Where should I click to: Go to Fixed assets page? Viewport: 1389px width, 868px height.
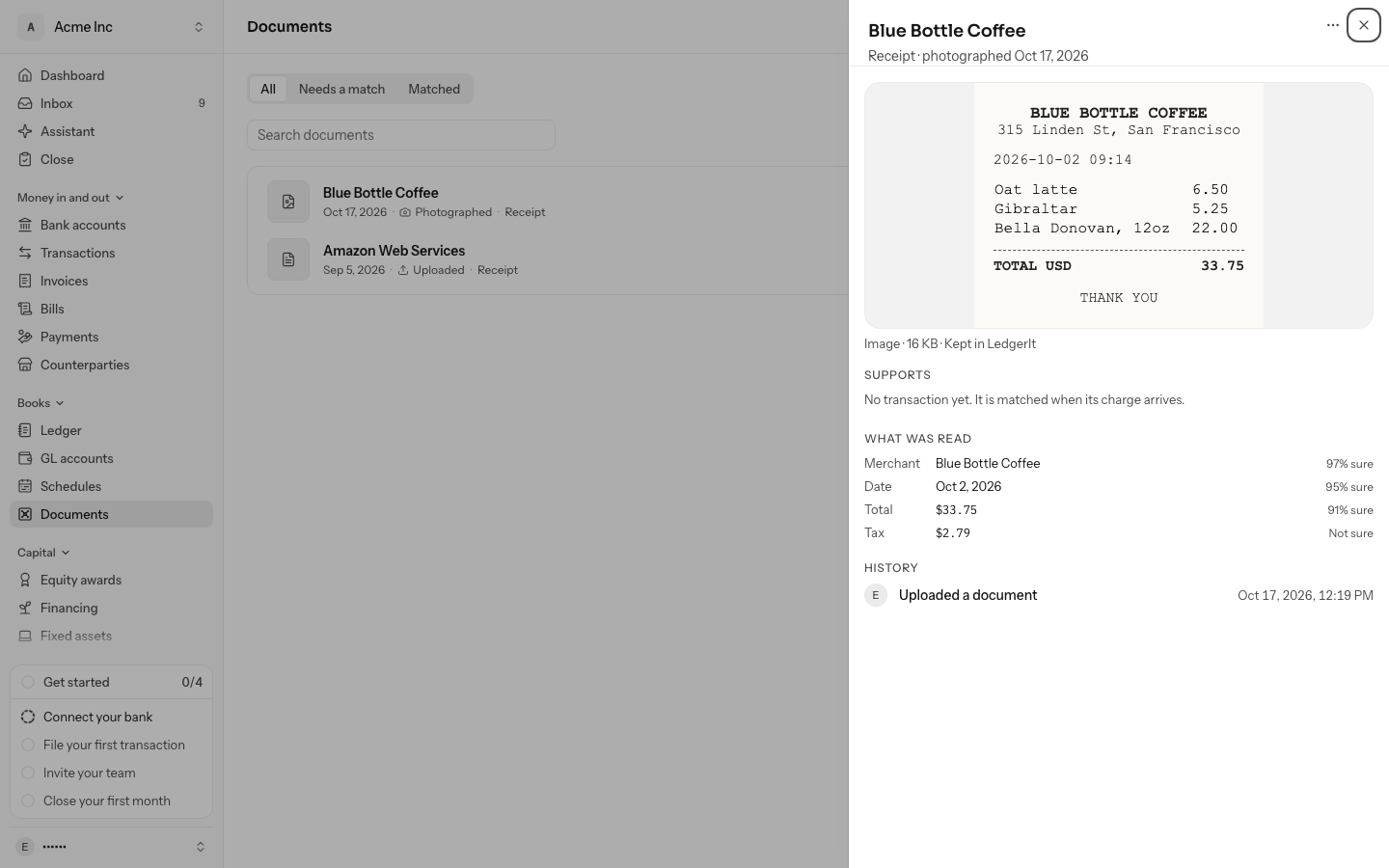(x=112, y=636)
